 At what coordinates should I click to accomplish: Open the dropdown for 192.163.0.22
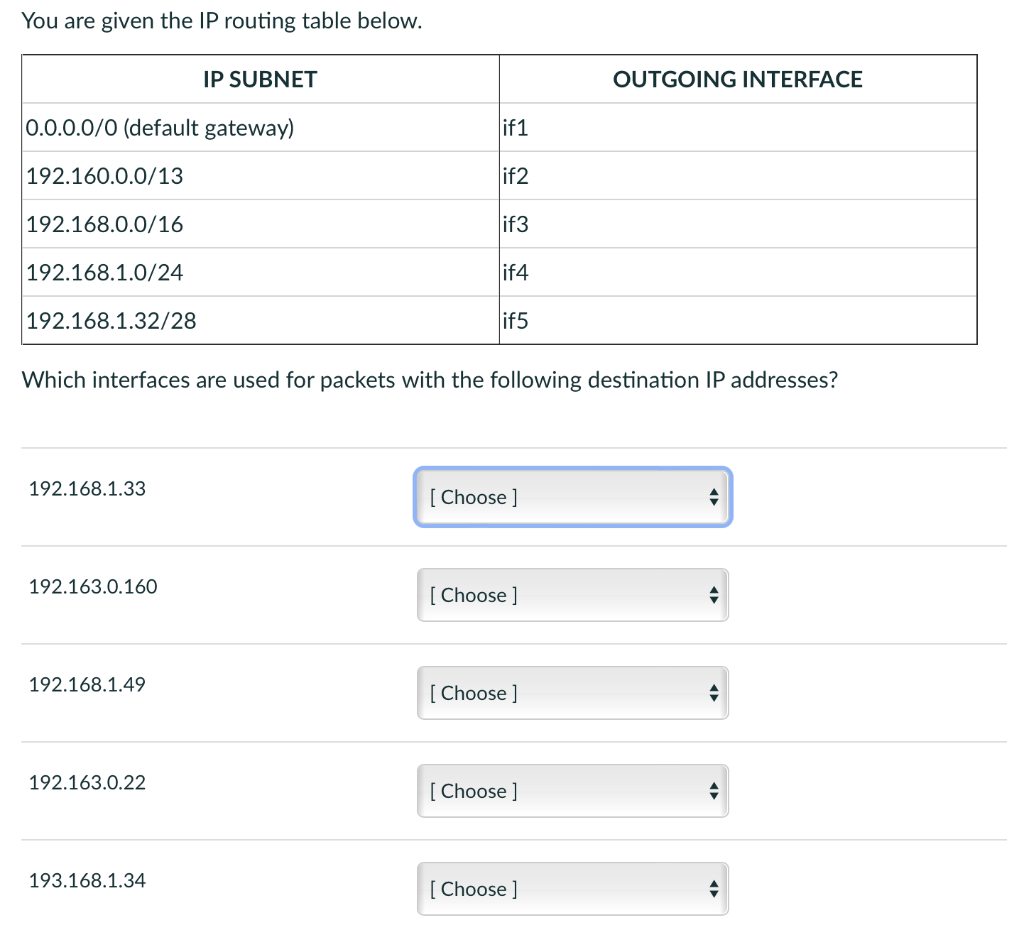572,790
